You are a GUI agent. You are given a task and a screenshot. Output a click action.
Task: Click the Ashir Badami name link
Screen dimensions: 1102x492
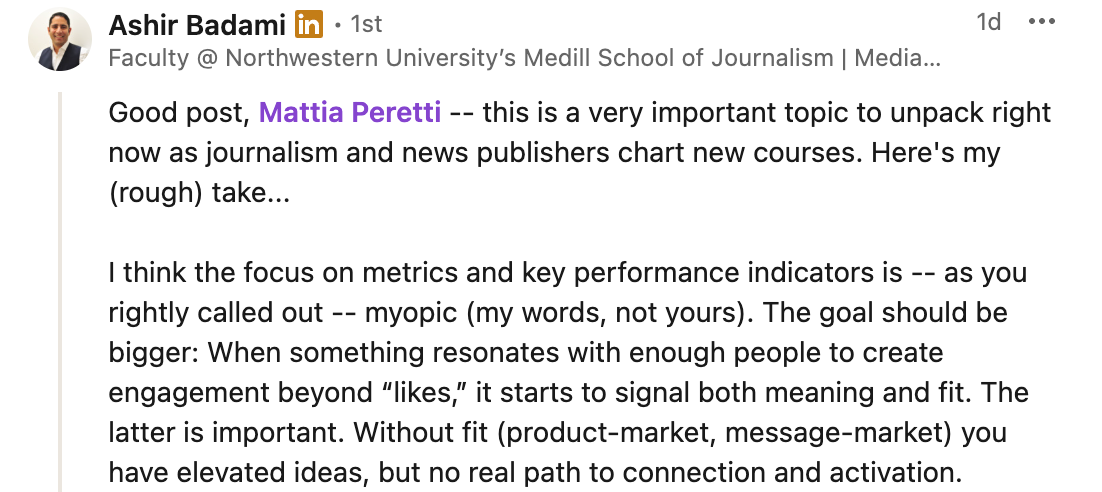[196, 23]
